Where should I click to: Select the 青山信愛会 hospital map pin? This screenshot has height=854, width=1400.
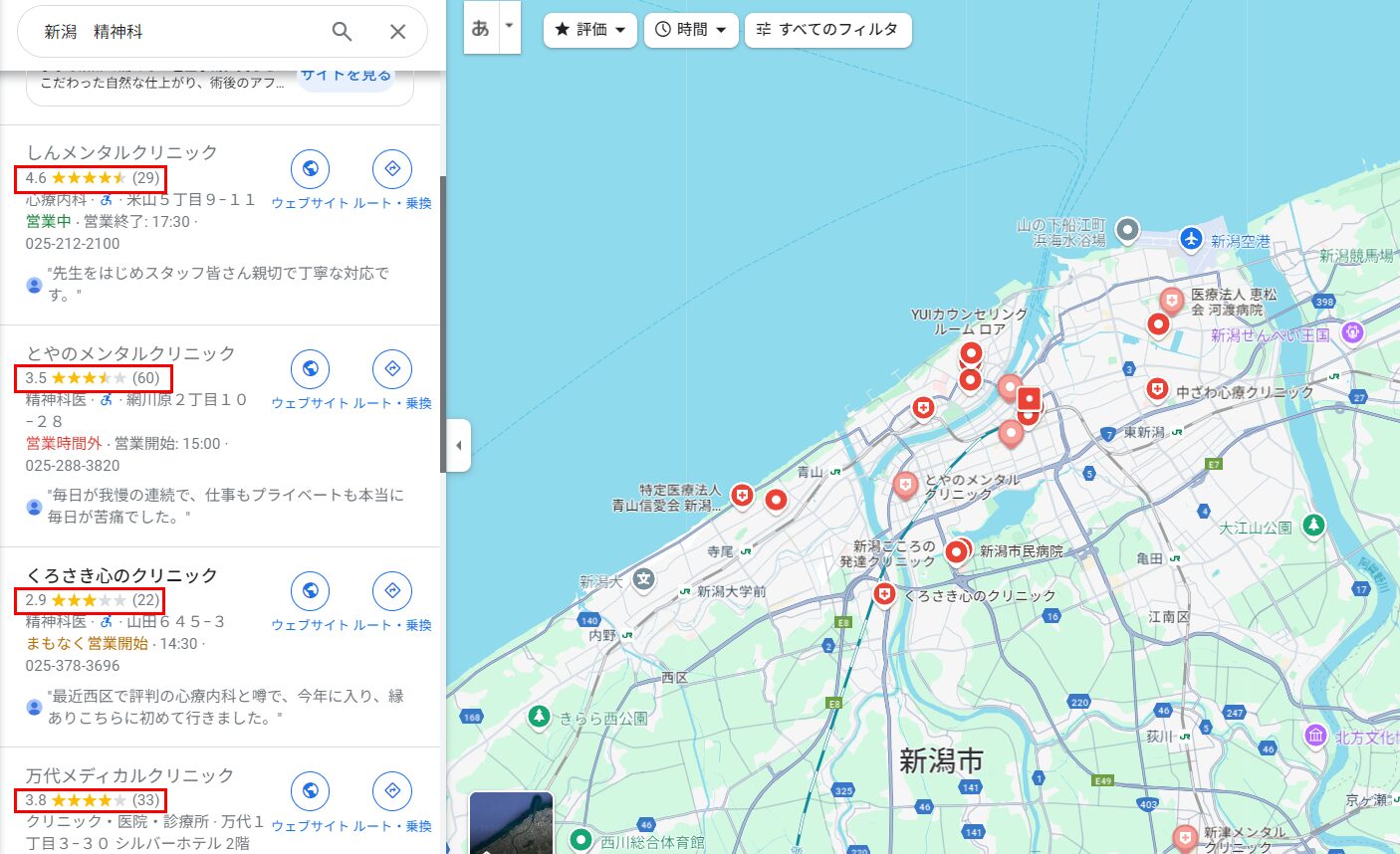pos(742,495)
